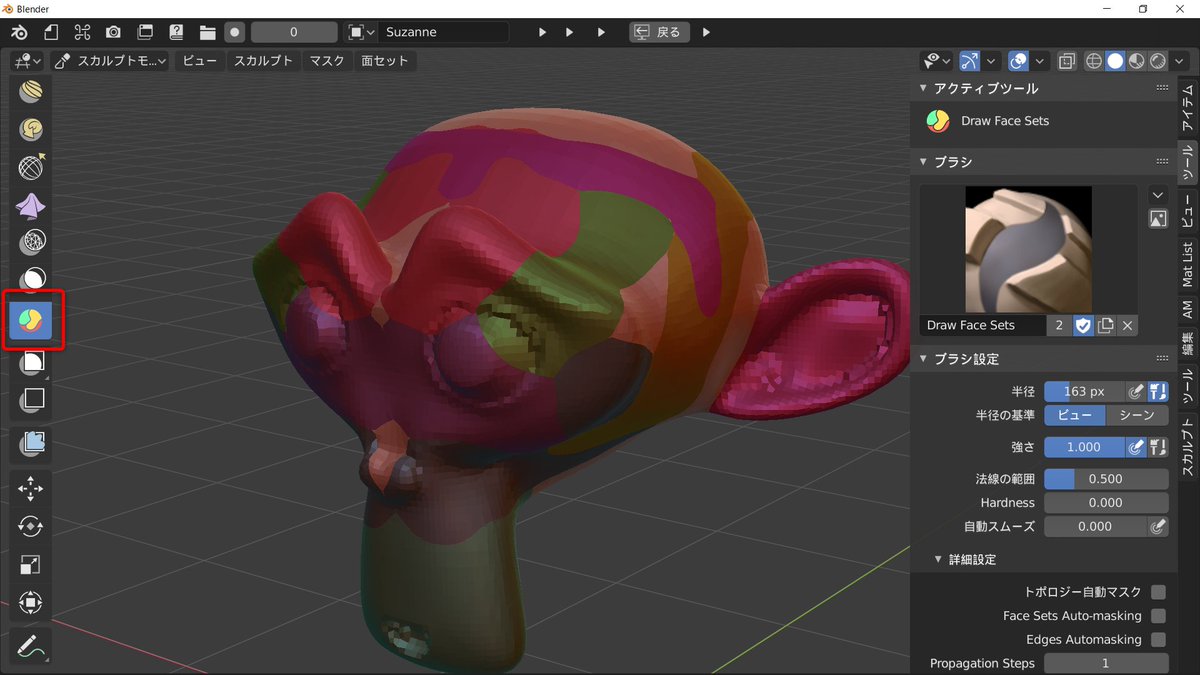The height and width of the screenshot is (675, 1200).
Task: Switch to wireframe viewport shading
Action: [1094, 61]
